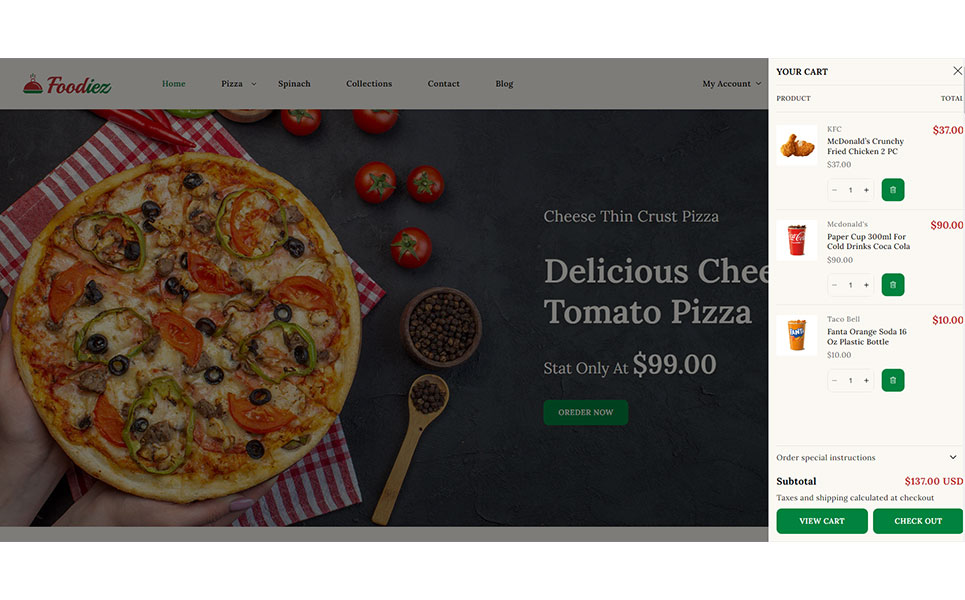Select the Spinach menu item

294,84
